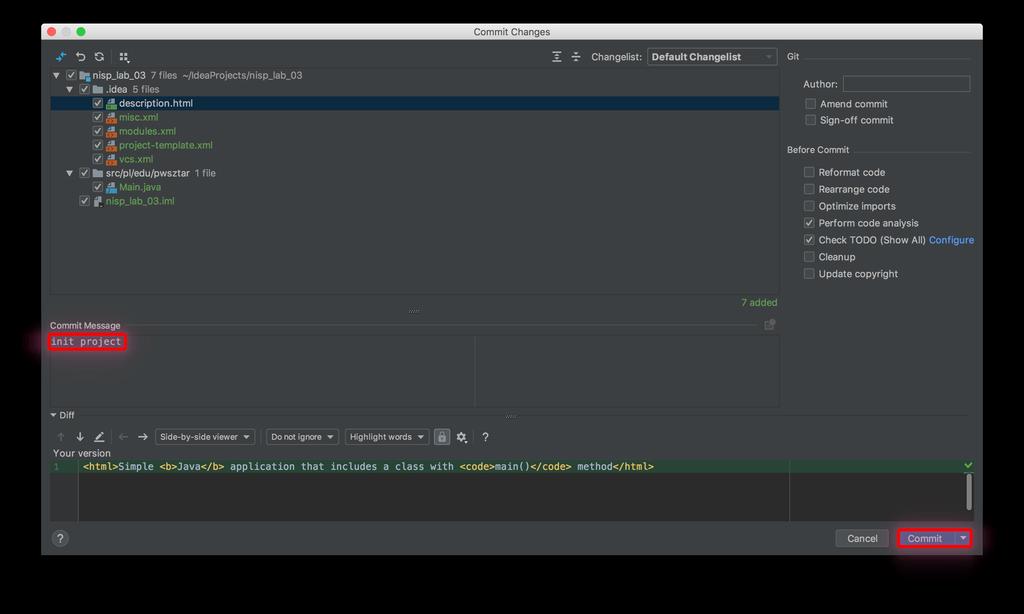Disable Perform code analysis checkbox

(x=809, y=223)
